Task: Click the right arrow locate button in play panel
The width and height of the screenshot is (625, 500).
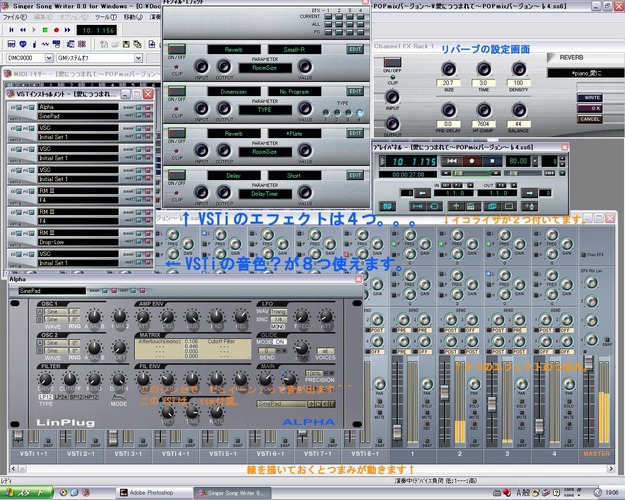Action: click(x=529, y=193)
